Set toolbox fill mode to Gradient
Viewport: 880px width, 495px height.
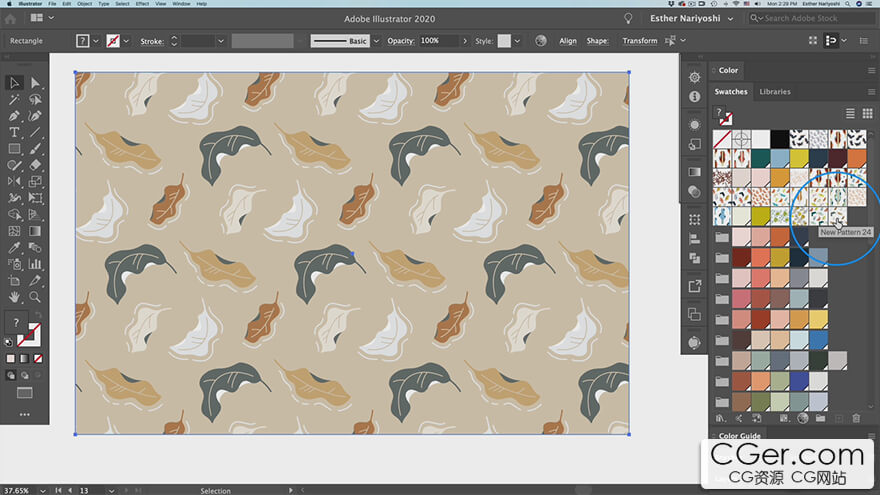pos(24,359)
